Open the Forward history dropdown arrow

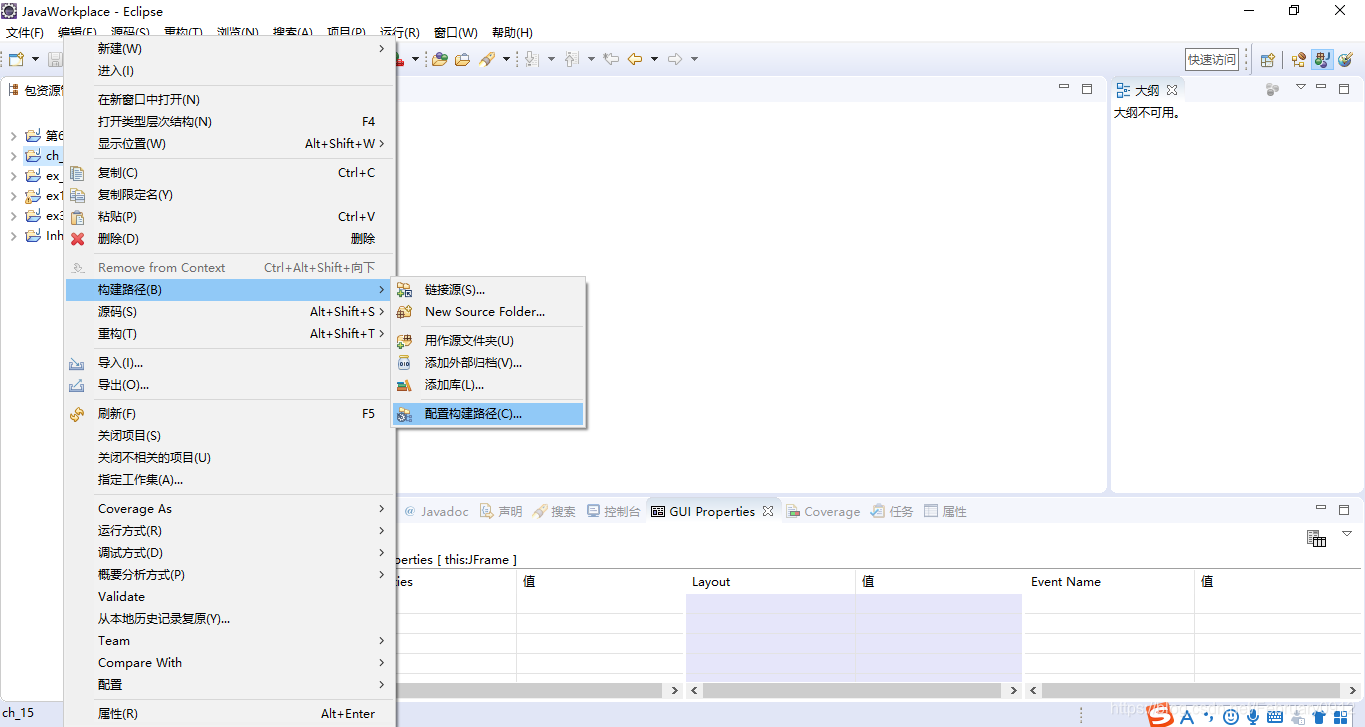694,59
